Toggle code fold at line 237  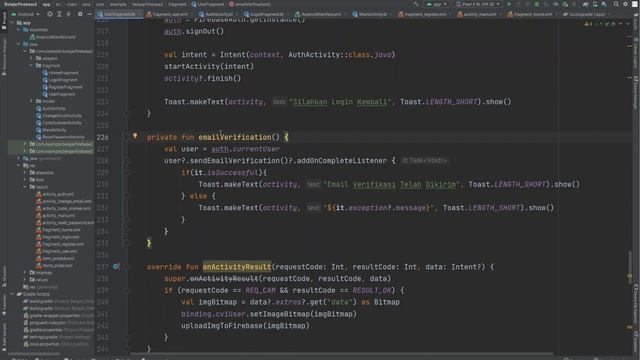pos(126,267)
